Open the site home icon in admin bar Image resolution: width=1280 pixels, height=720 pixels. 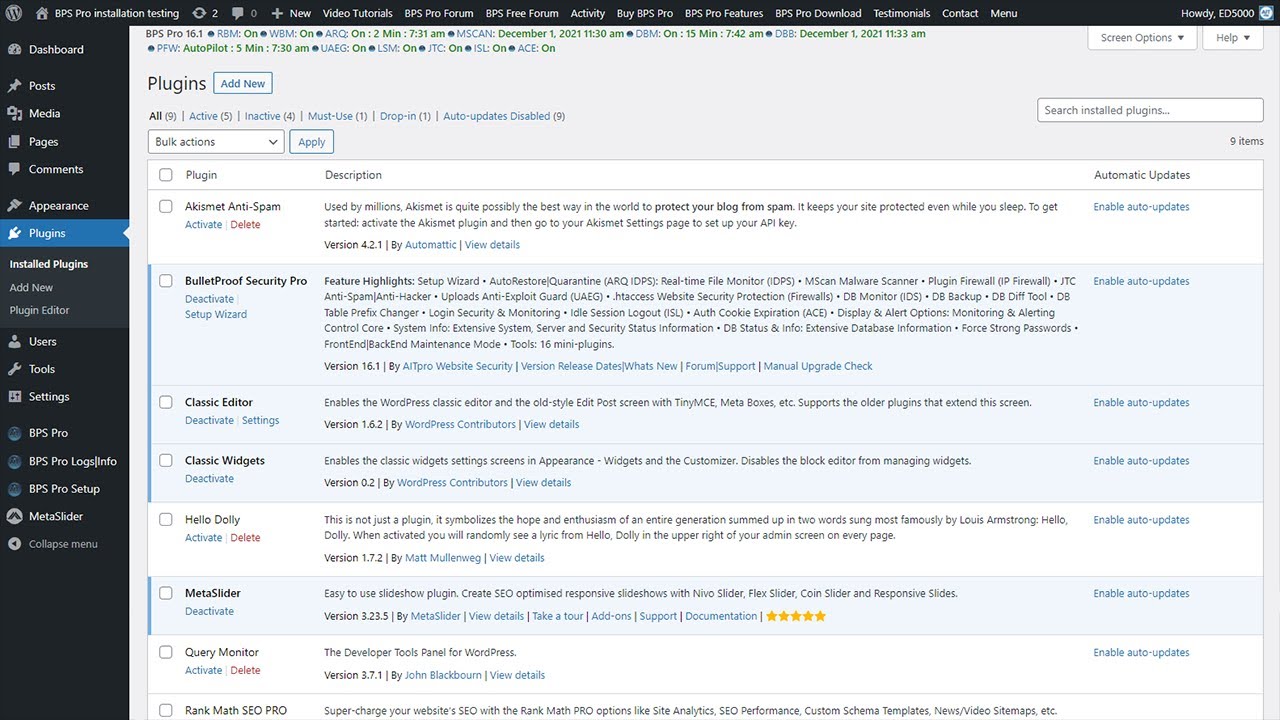click(41, 13)
